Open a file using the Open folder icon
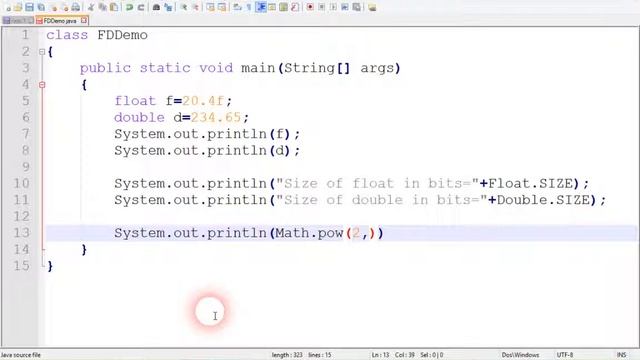The height and width of the screenshot is (360, 640). (x=18, y=7)
